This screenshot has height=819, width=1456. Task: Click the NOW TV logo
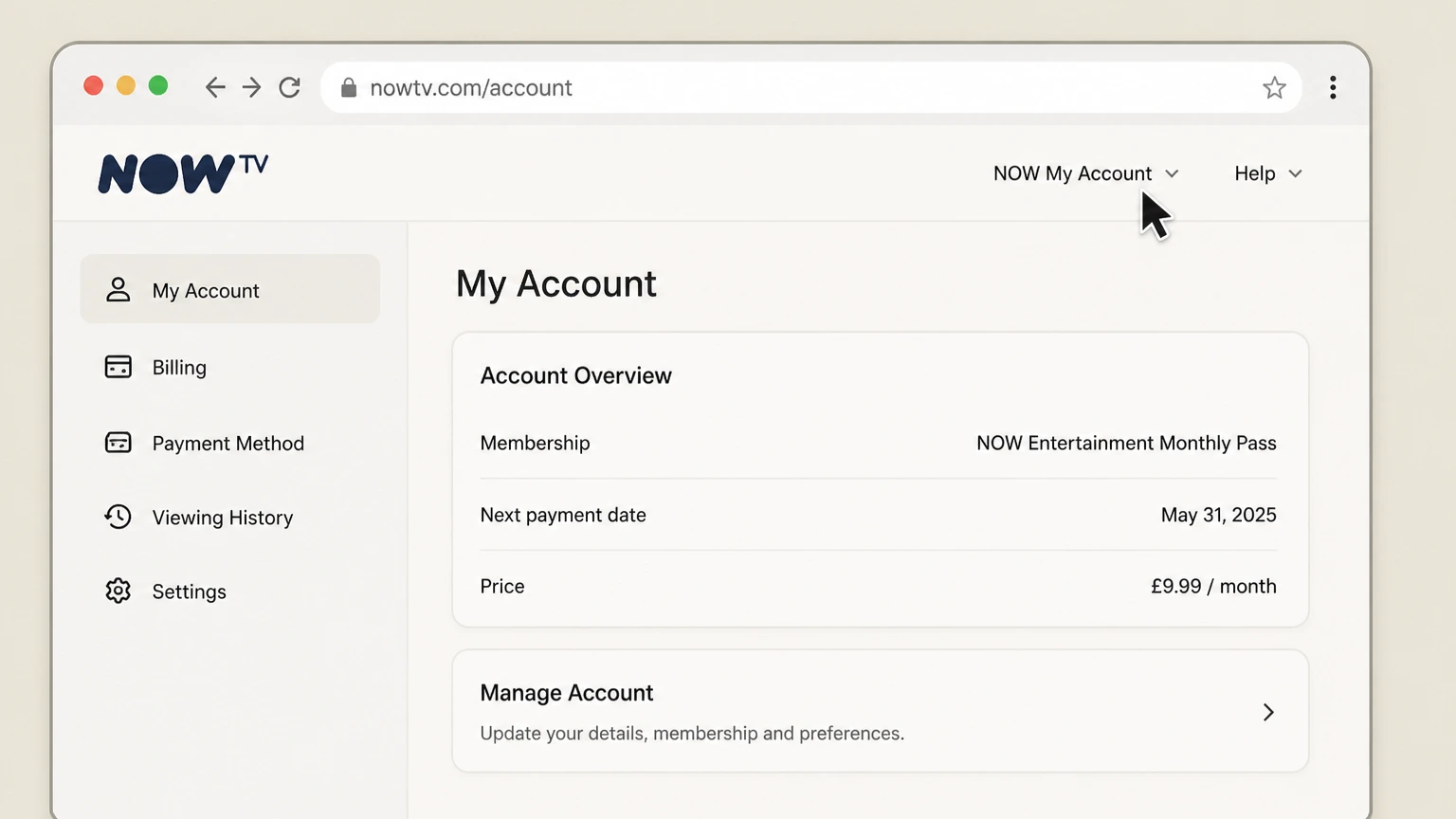click(184, 173)
